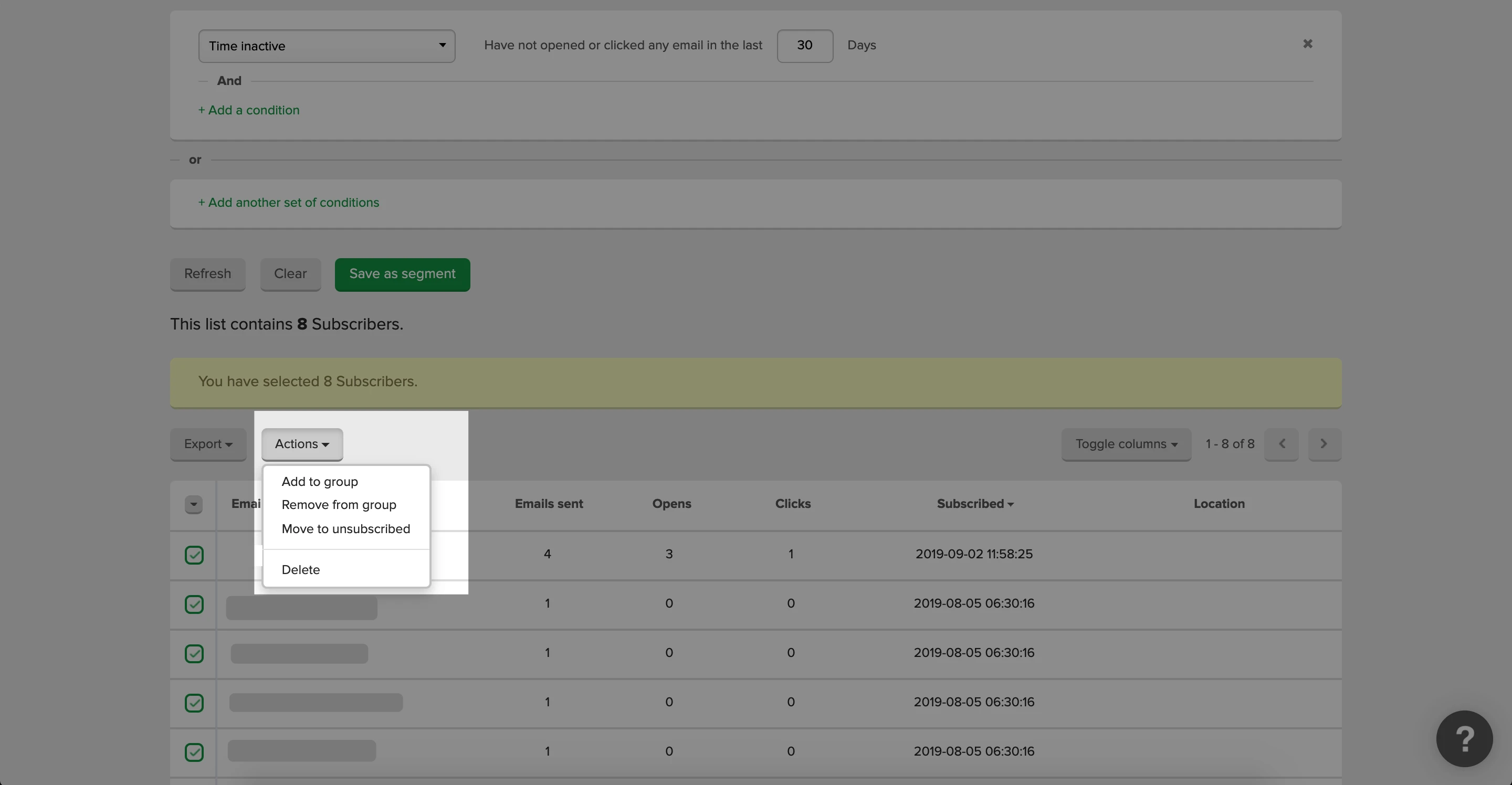Click the Save as segment button
The image size is (1512, 785).
[402, 274]
